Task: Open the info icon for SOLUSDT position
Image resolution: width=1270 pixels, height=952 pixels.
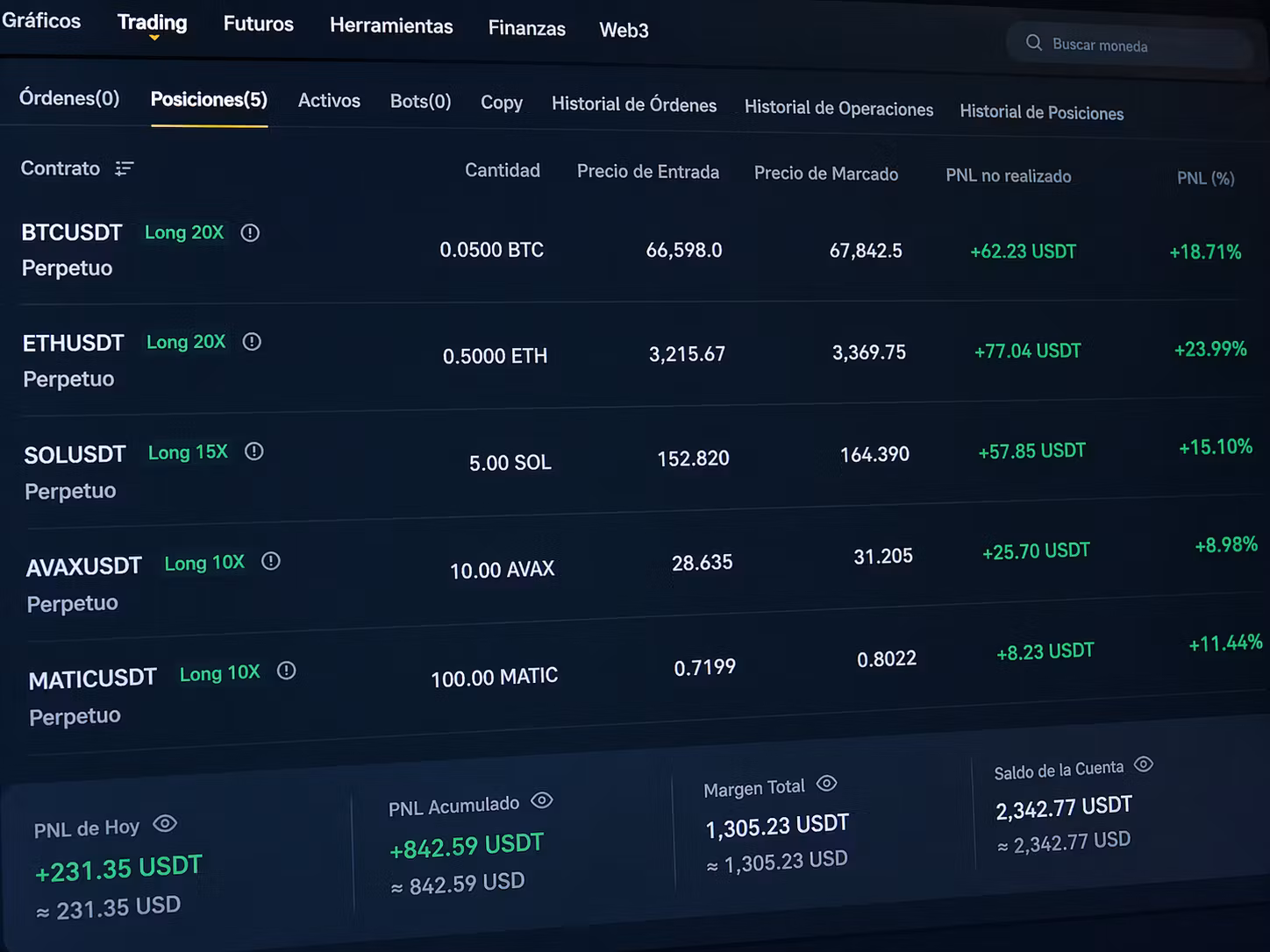Action: point(254,451)
